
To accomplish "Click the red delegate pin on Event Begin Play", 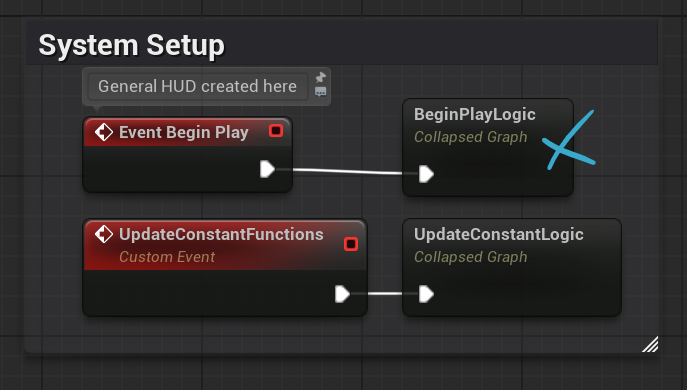I will point(276,131).
